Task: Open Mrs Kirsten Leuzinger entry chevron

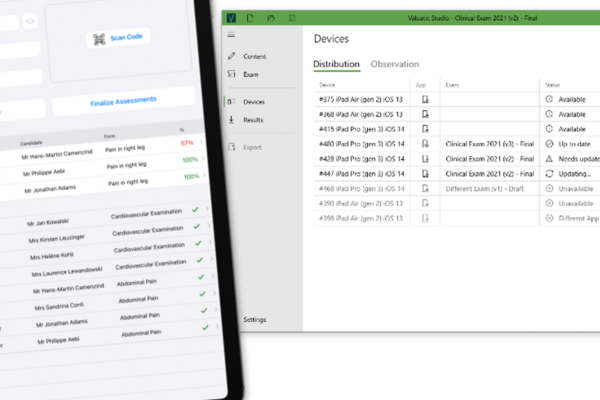Action: pyautogui.click(x=209, y=225)
